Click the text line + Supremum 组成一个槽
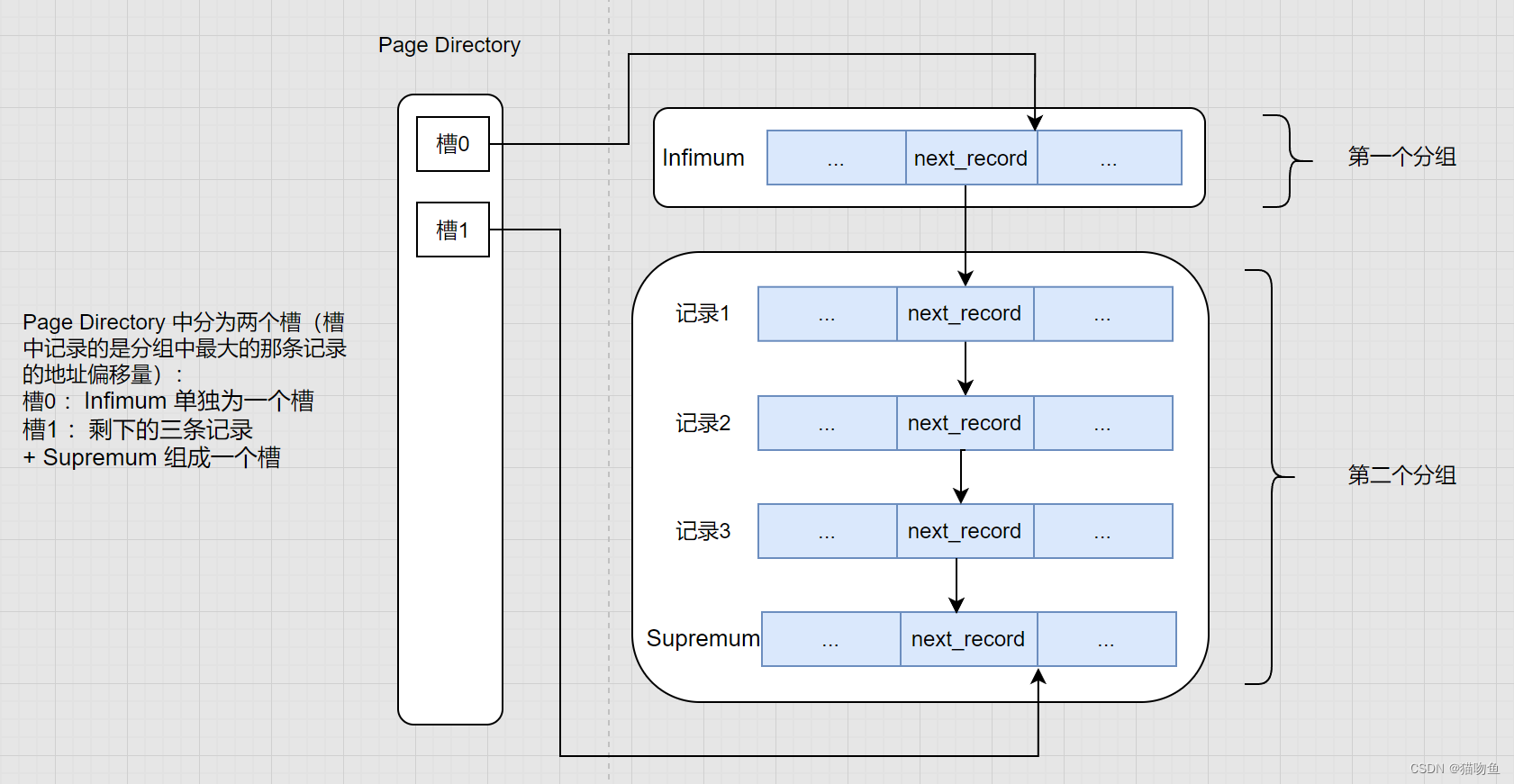The image size is (1514, 784). click(151, 457)
